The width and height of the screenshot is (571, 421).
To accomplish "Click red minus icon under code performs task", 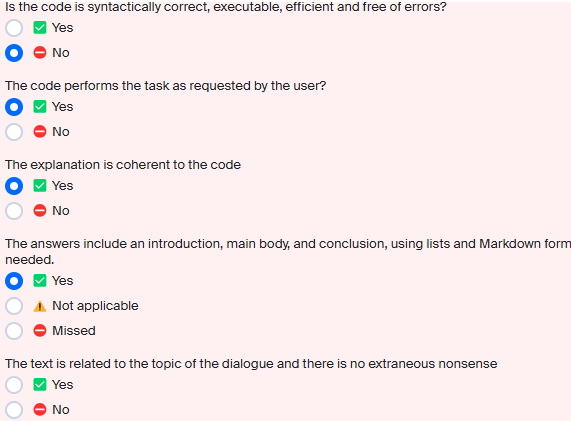I will (40, 131).
